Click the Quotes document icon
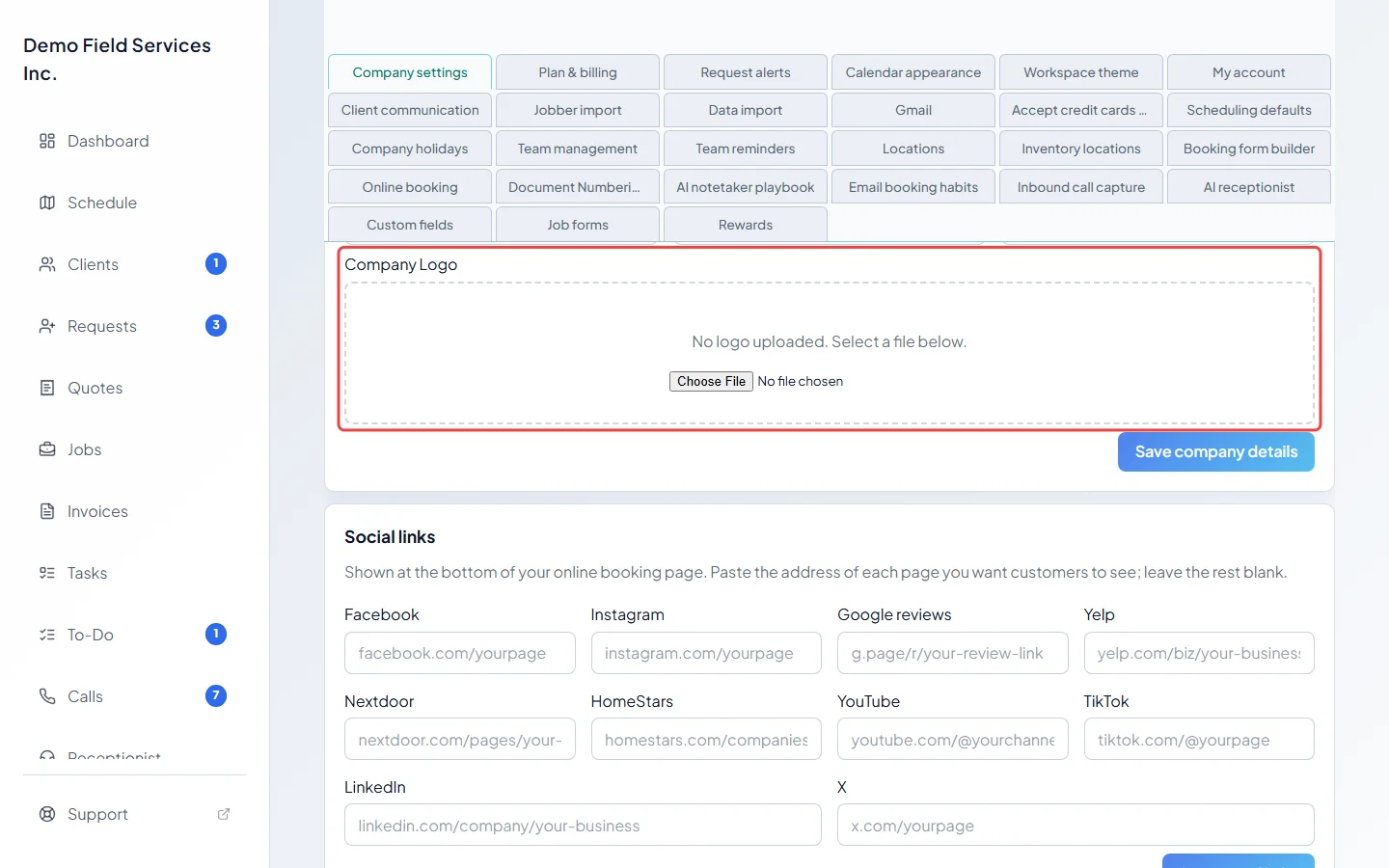The height and width of the screenshot is (868, 1389). pos(47,388)
